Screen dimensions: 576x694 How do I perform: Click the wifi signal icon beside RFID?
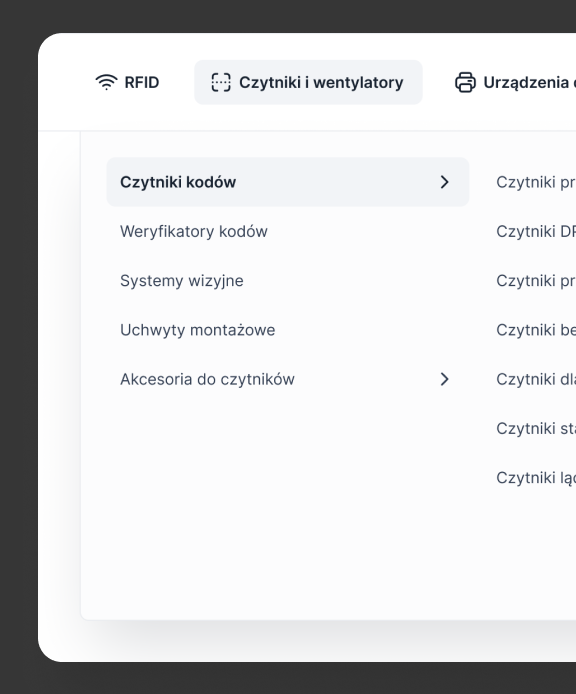click(106, 82)
